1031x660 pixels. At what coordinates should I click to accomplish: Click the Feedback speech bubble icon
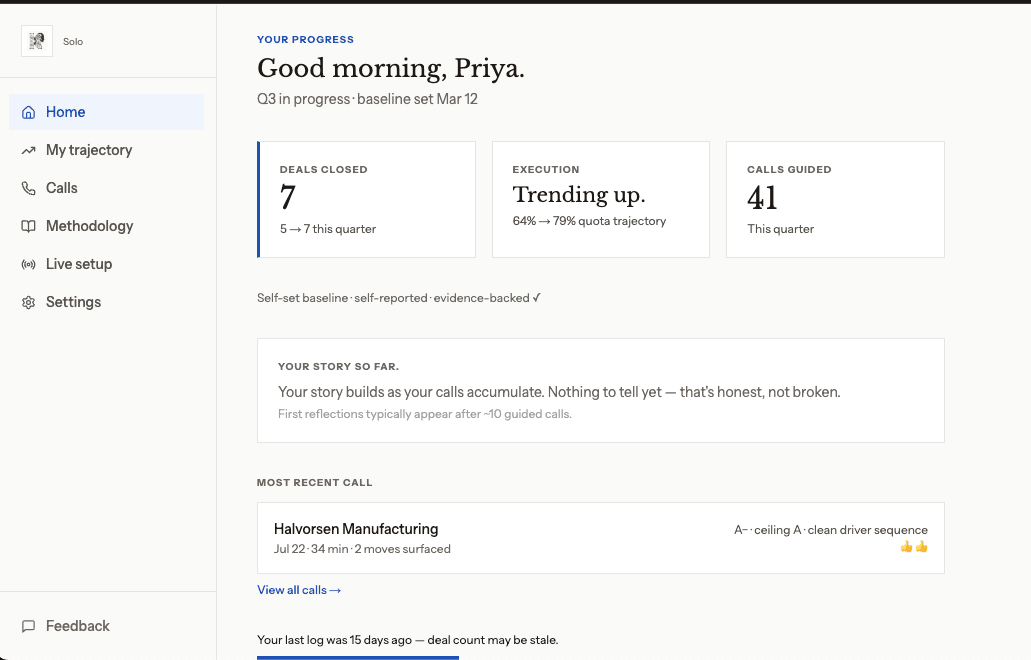pos(28,626)
